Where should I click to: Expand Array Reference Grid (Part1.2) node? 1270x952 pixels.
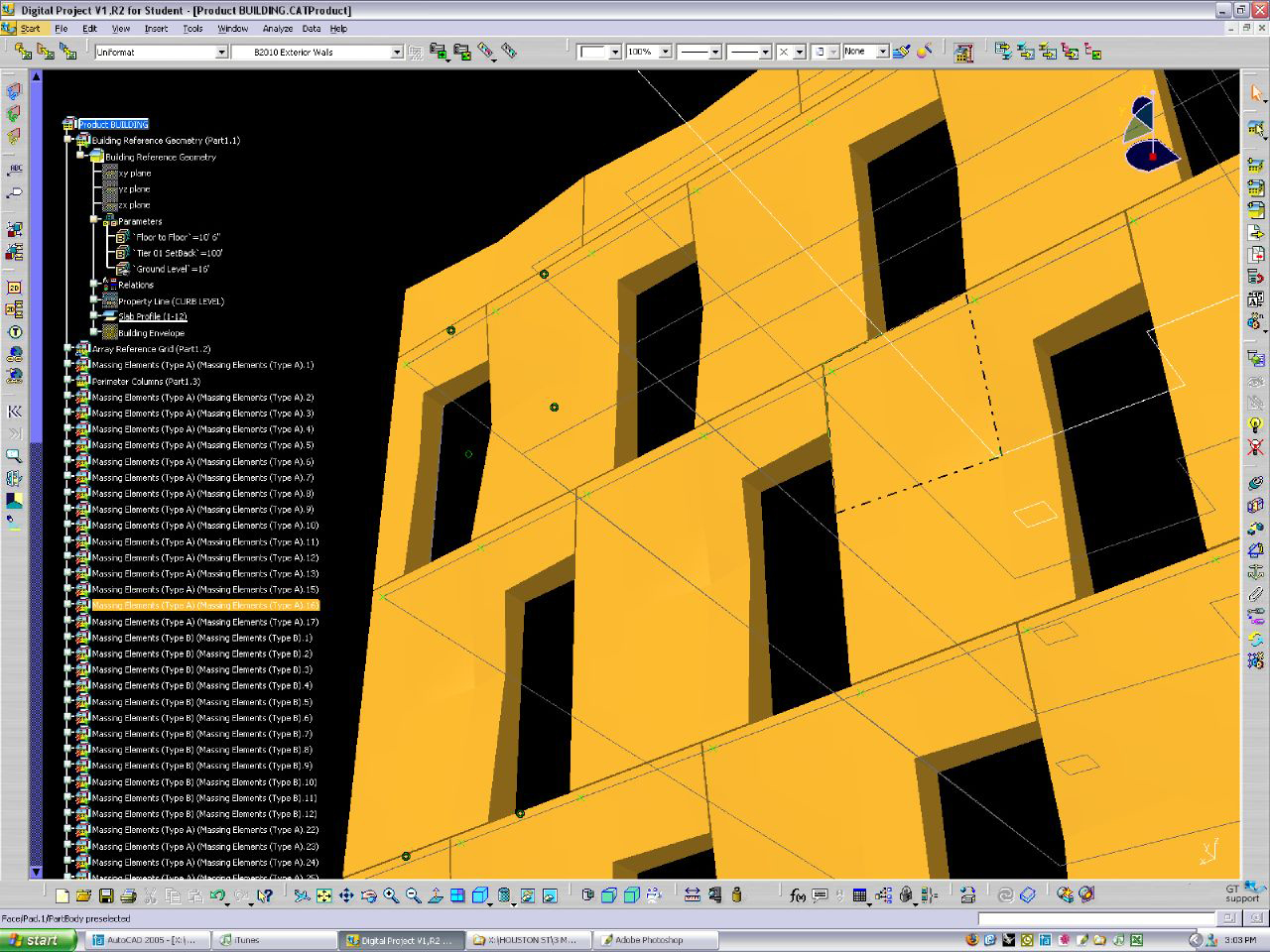pyautogui.click(x=68, y=348)
